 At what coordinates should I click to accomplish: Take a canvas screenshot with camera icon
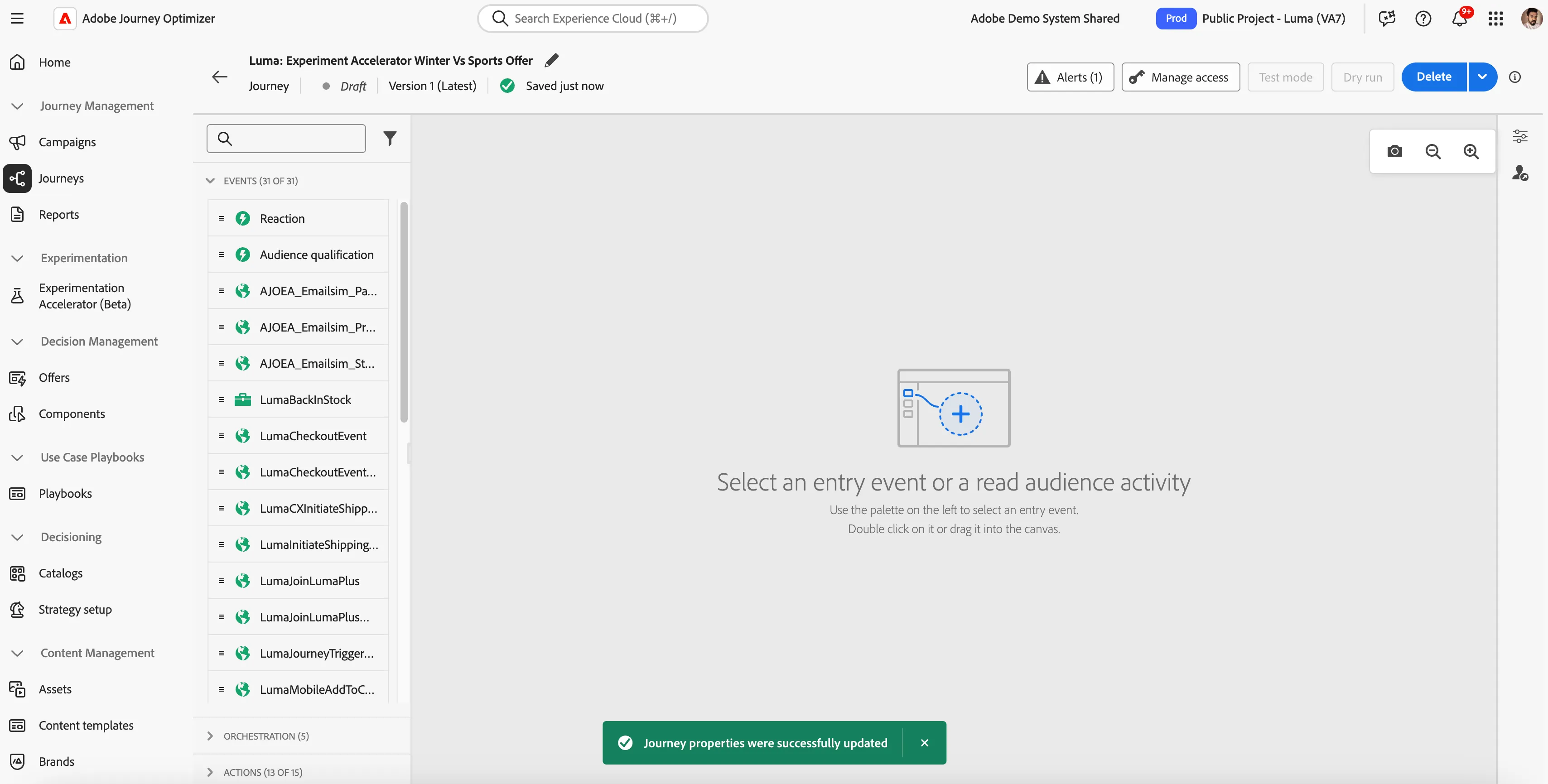[x=1395, y=151]
